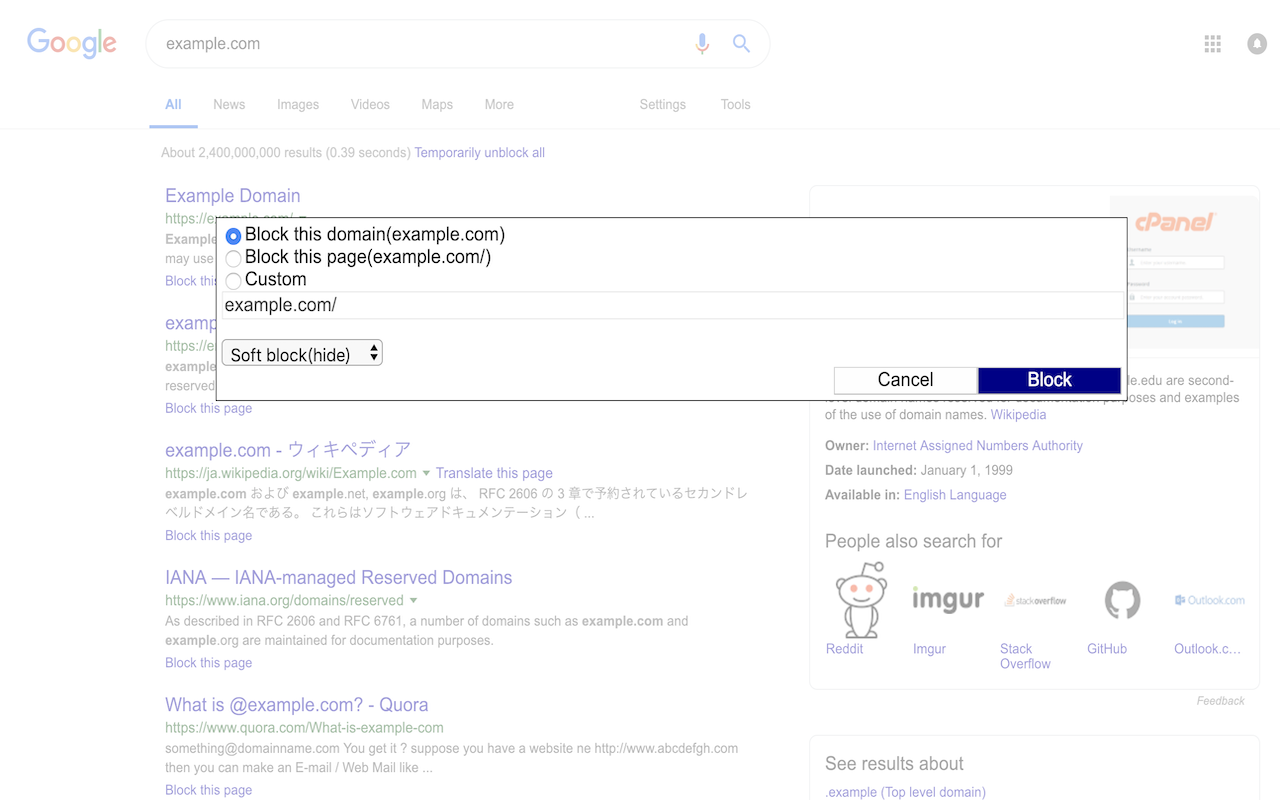Image resolution: width=1280 pixels, height=800 pixels.
Task: Click the magnifying glass search icon
Action: click(x=741, y=43)
